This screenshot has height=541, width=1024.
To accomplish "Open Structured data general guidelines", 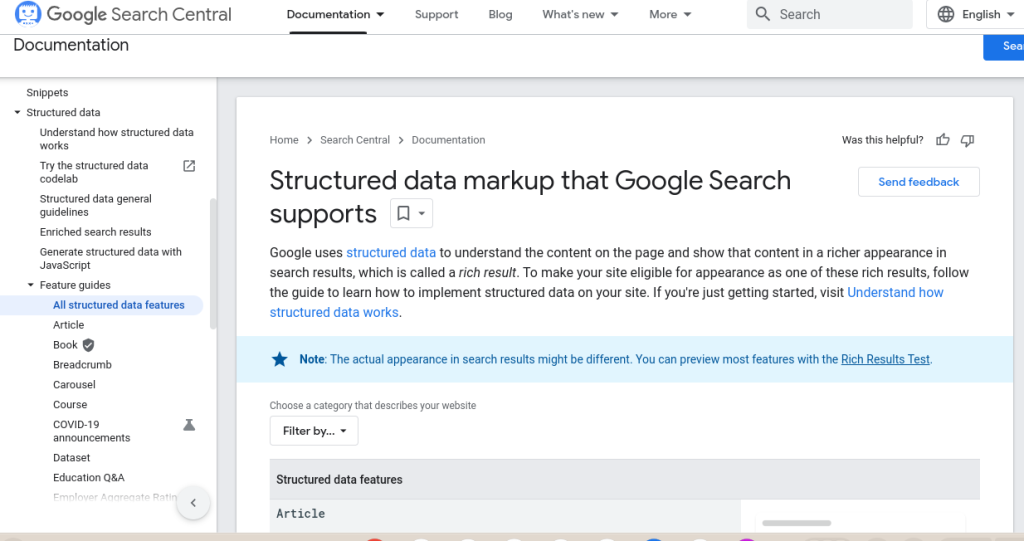I will (x=95, y=205).
